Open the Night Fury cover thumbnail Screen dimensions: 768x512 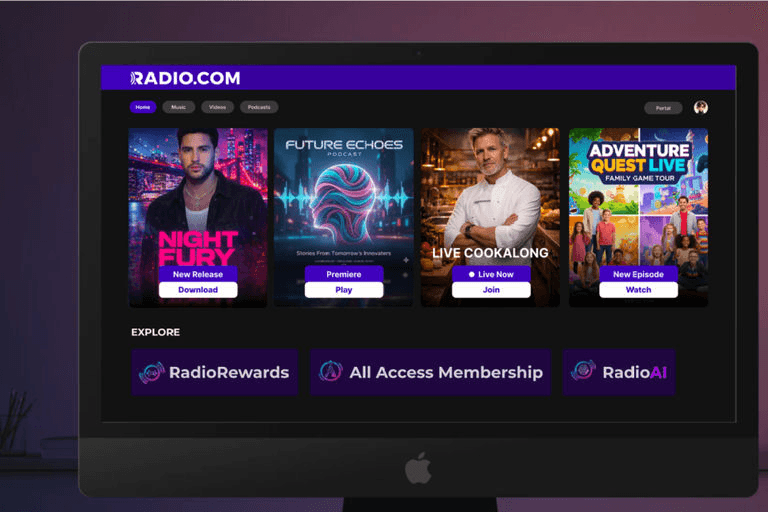point(198,218)
